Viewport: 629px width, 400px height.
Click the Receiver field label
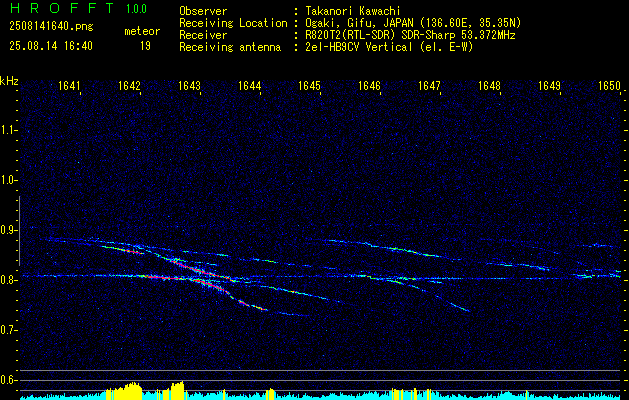[x=203, y=35]
